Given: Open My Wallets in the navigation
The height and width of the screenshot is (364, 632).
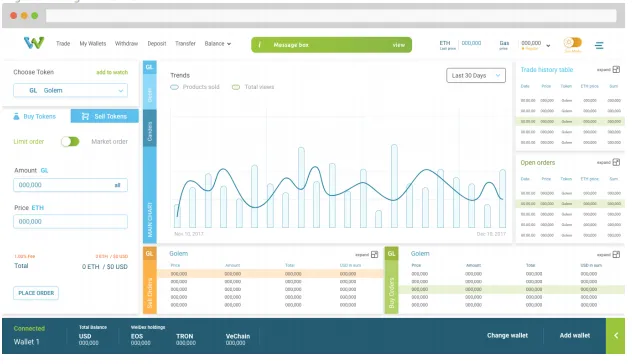Looking at the screenshot, I should pyautogui.click(x=93, y=44).
